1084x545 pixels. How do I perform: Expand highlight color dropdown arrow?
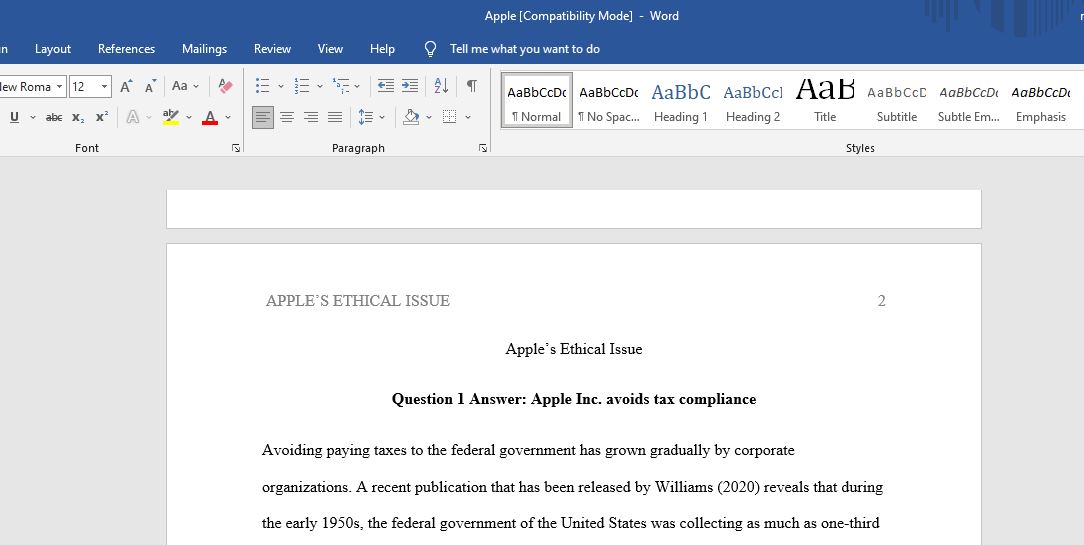[x=189, y=118]
